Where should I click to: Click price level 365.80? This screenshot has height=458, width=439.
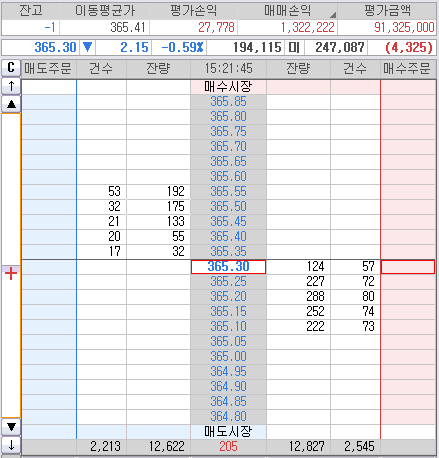click(x=228, y=117)
